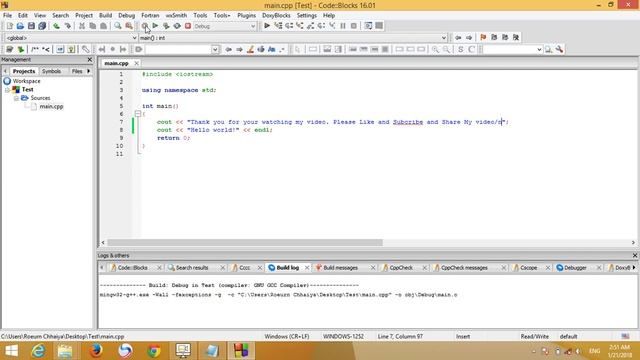This screenshot has width=640, height=360.
Task: Open the search text combo box dropdown
Action: pos(215,49)
